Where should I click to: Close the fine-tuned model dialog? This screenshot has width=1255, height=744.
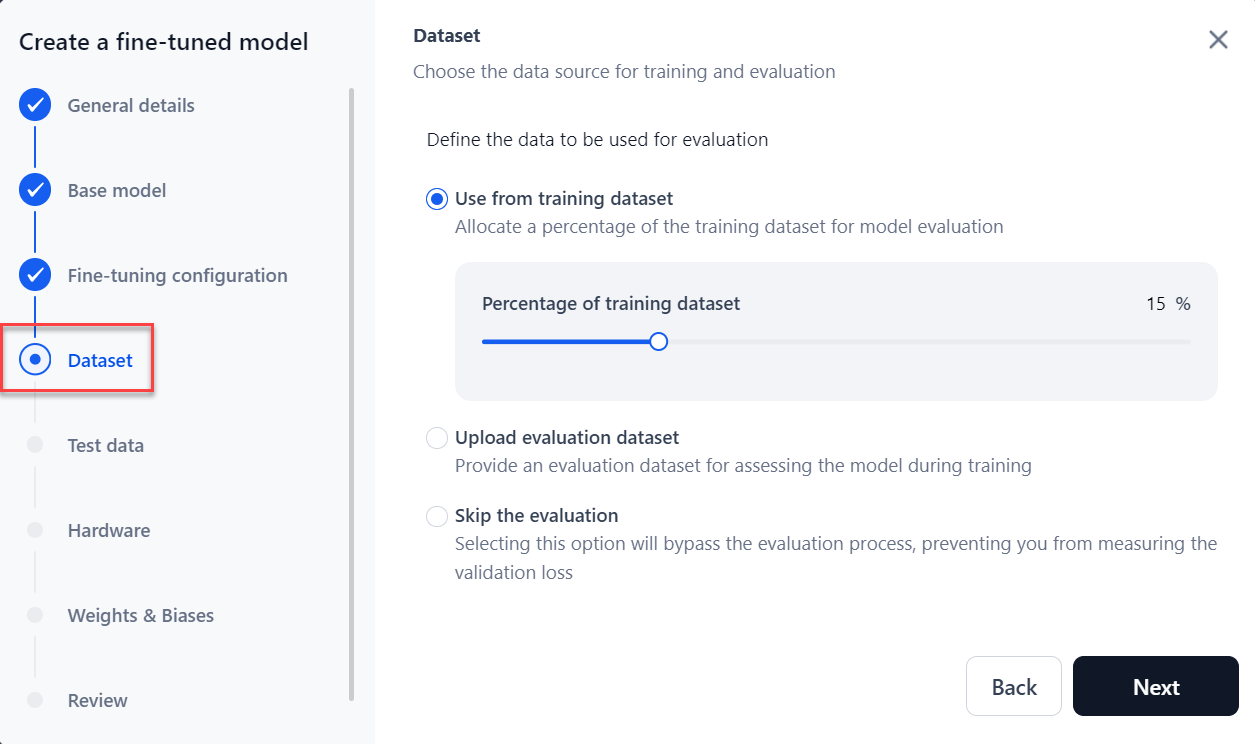1218,40
